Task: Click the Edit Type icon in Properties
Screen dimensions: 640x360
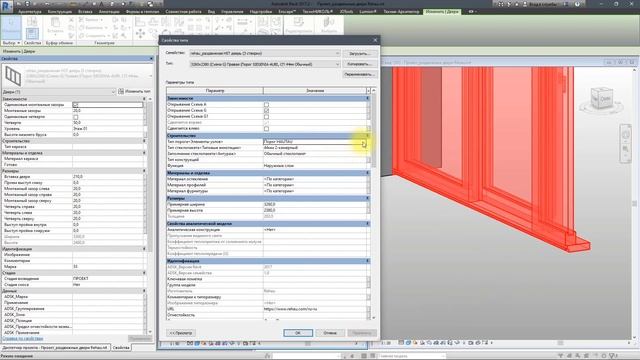Action: (121, 91)
